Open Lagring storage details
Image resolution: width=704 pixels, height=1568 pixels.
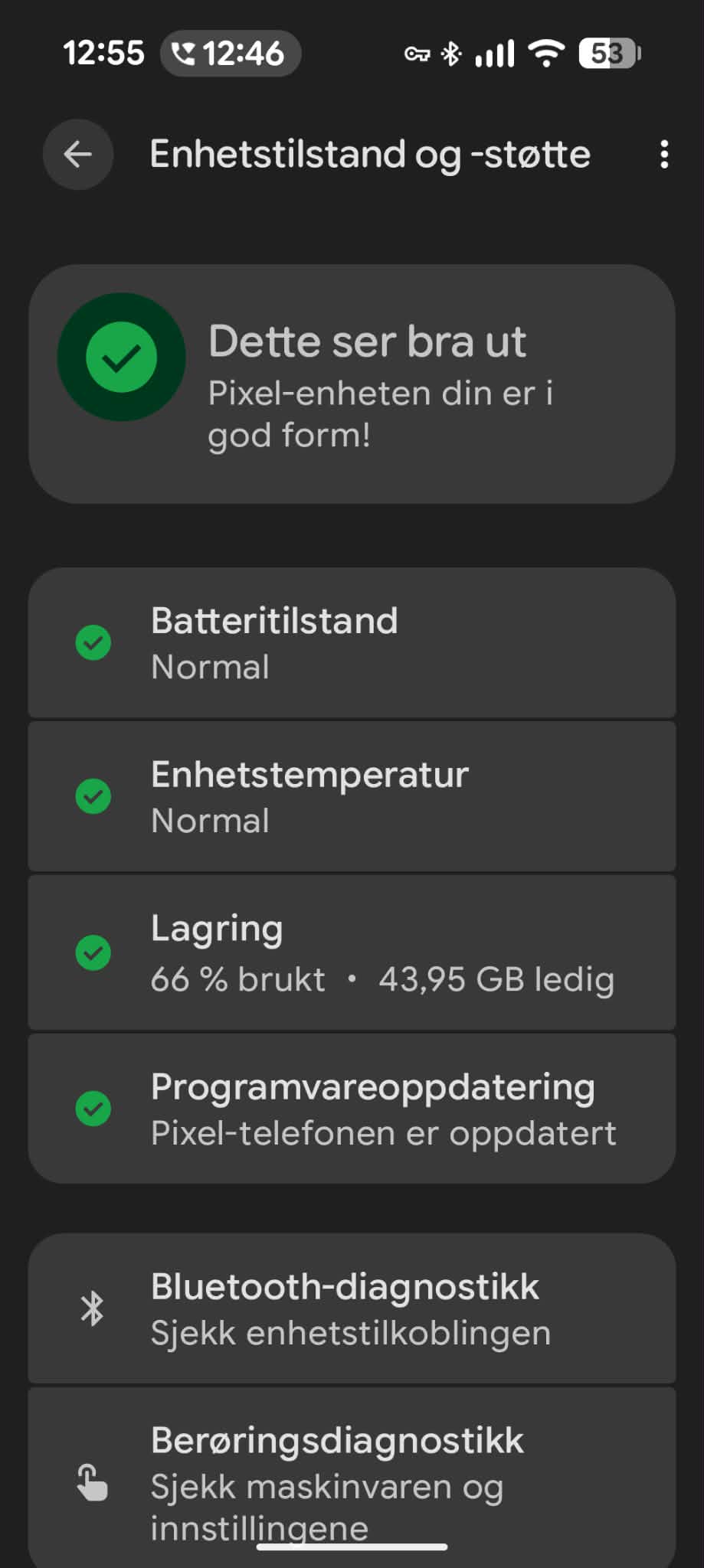352,952
